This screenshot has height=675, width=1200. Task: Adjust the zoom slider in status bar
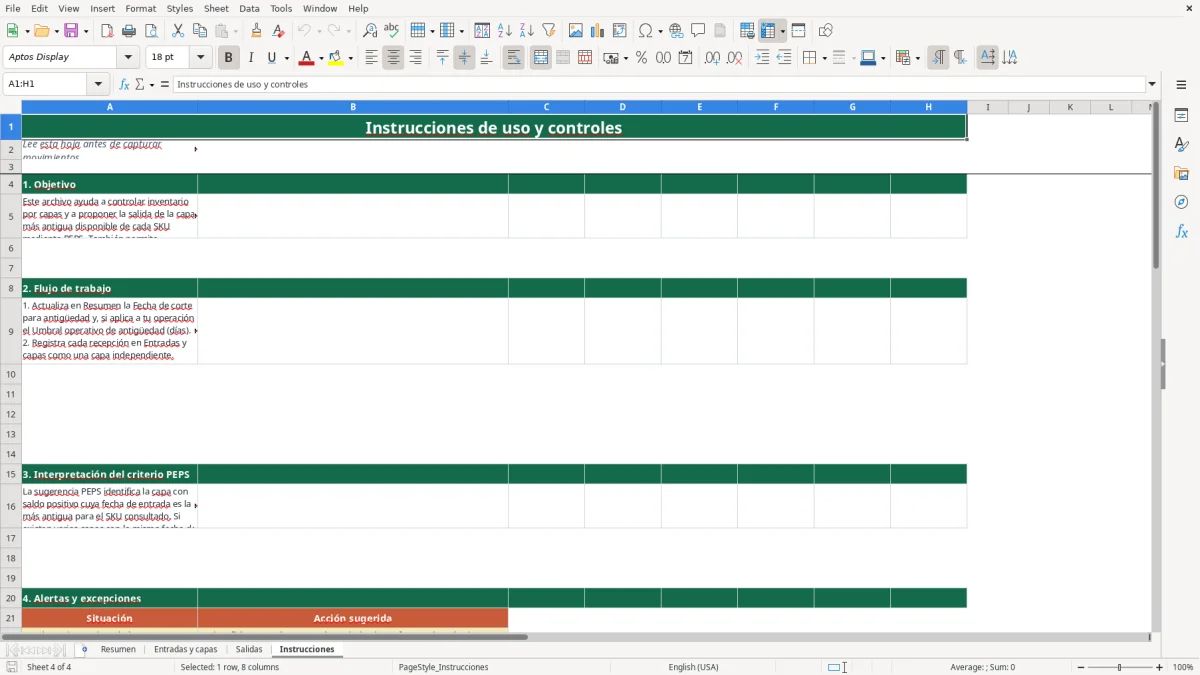click(x=1120, y=667)
